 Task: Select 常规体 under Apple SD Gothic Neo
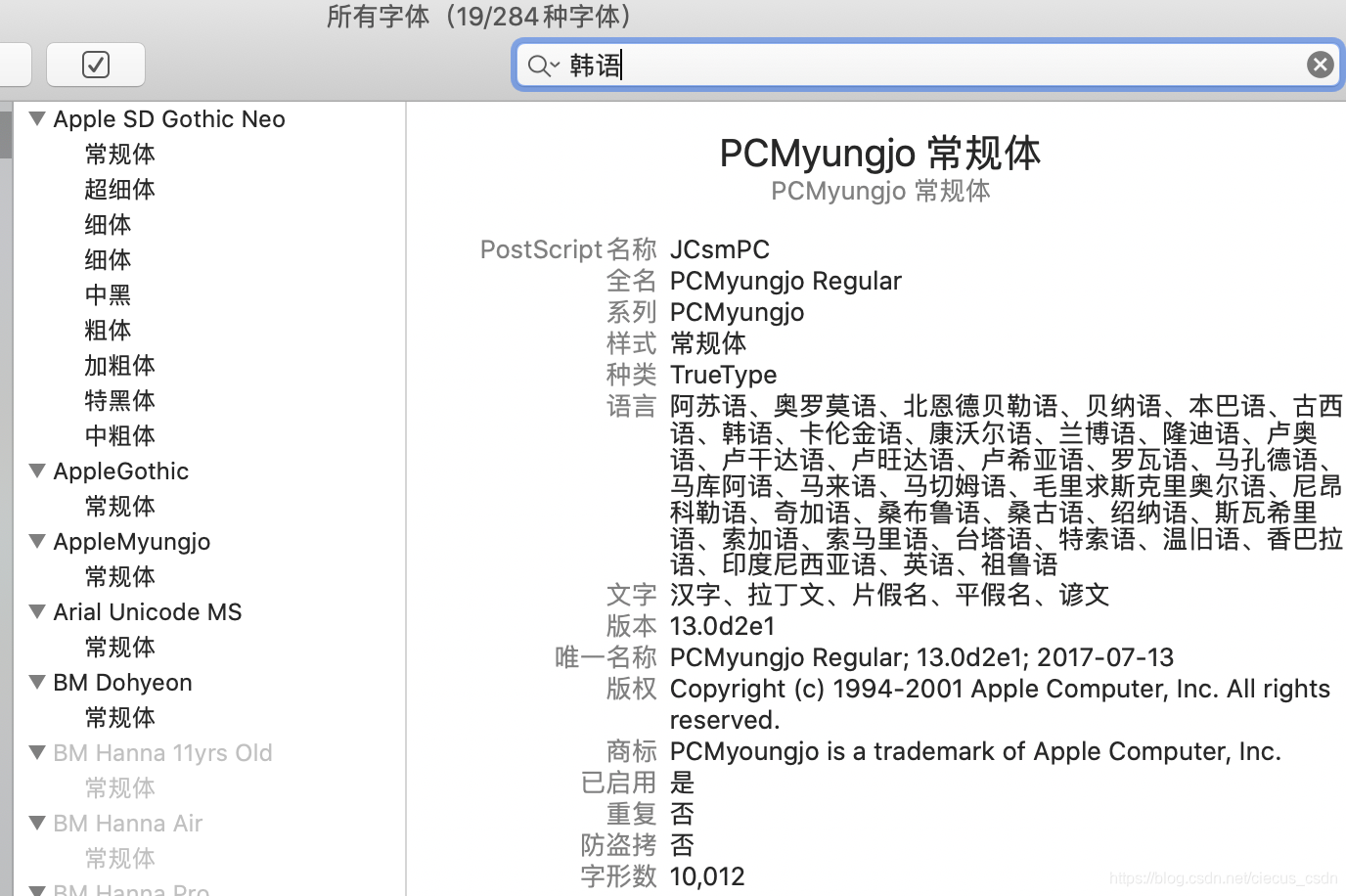(x=119, y=155)
